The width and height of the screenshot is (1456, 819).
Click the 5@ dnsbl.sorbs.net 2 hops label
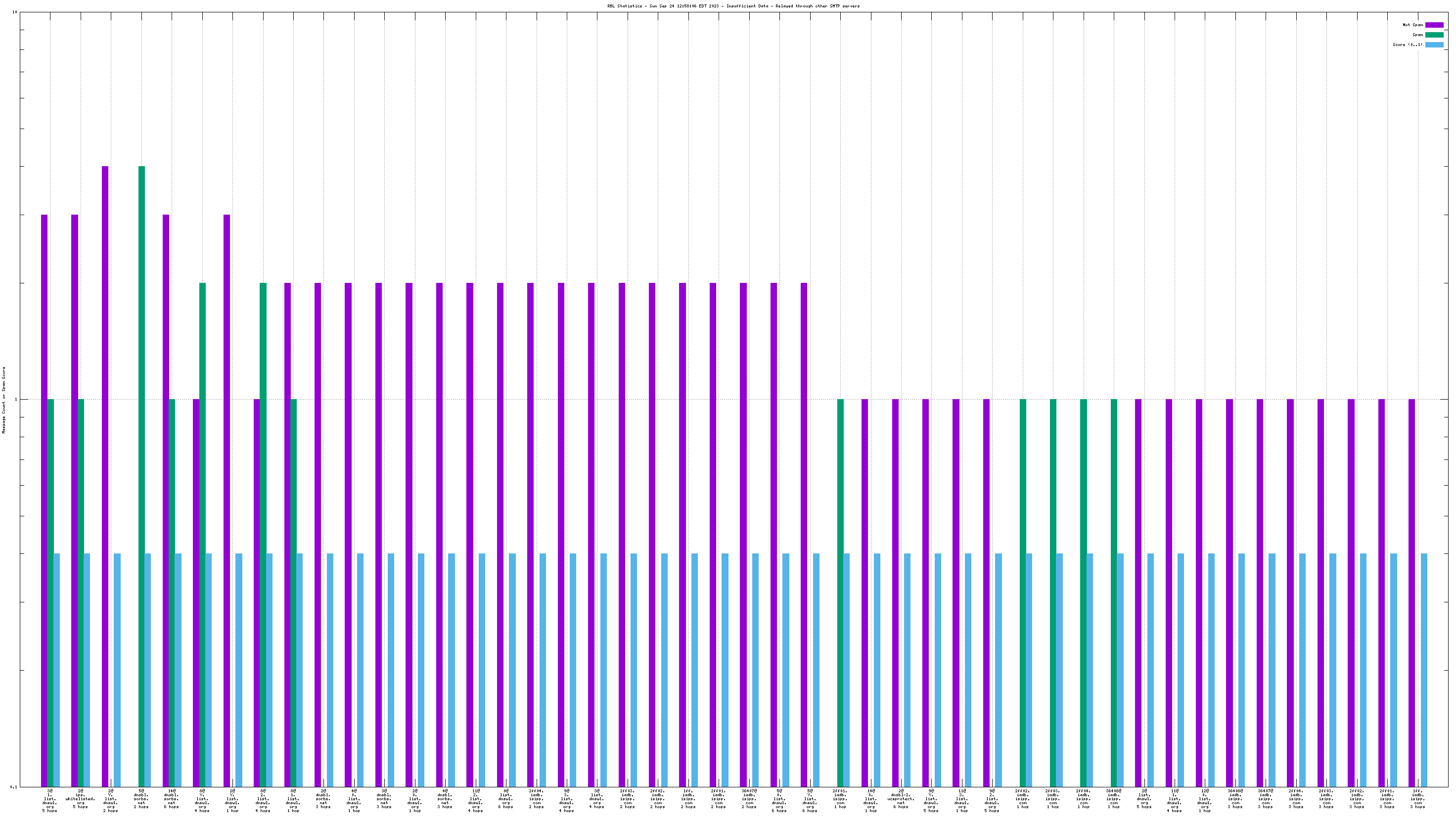[141, 799]
